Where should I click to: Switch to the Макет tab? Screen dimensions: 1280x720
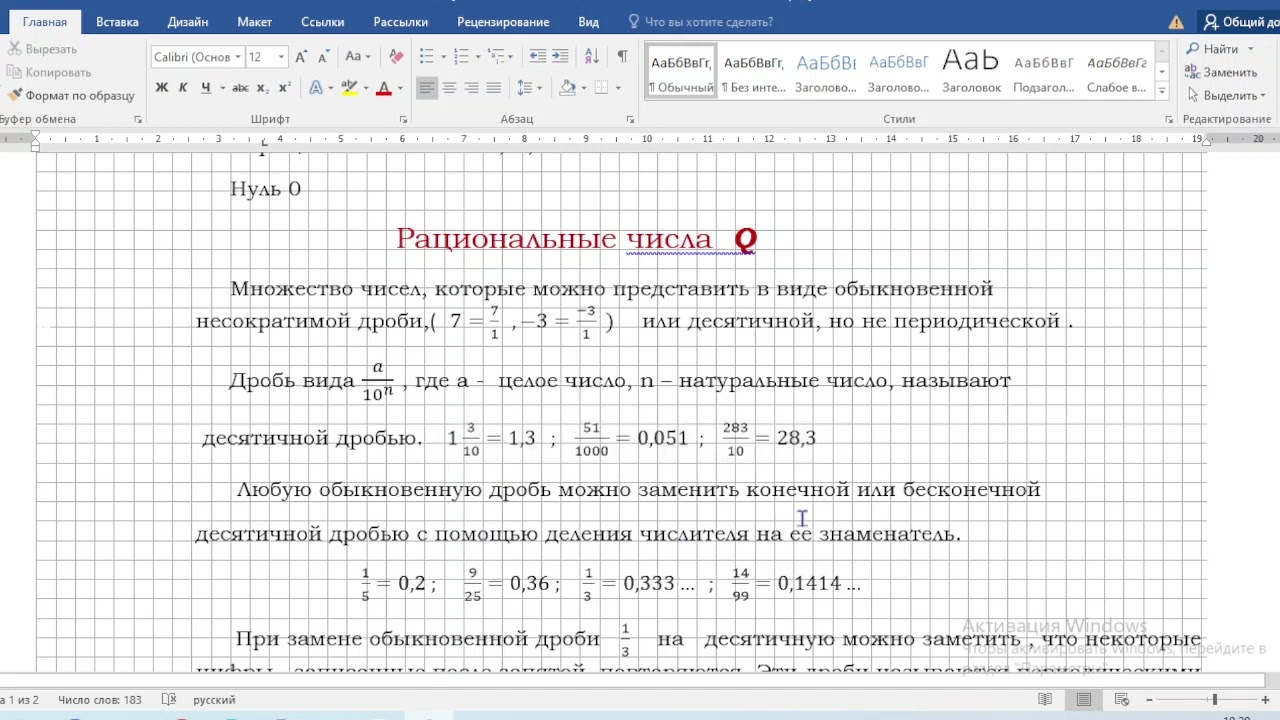pyautogui.click(x=254, y=22)
